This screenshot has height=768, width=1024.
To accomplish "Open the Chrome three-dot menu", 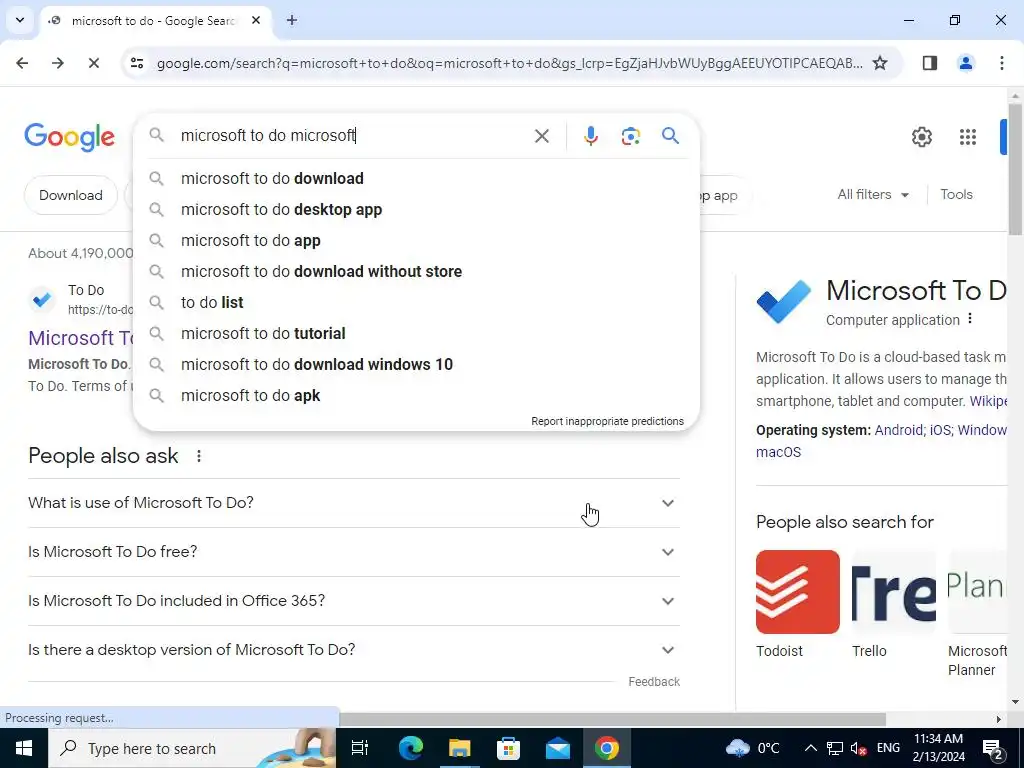I will point(1001,63).
